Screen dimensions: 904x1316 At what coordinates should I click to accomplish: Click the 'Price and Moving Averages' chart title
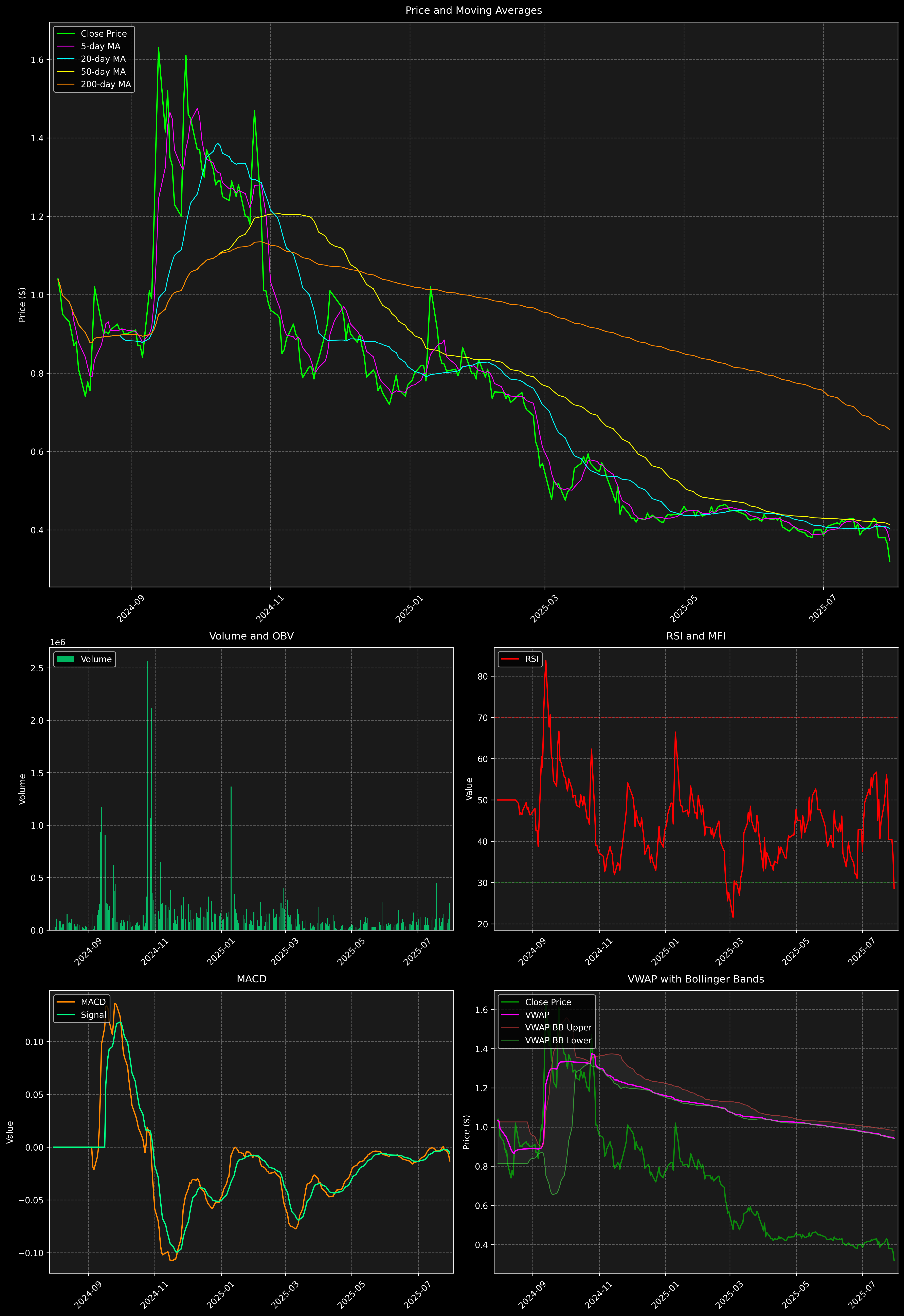473,10
